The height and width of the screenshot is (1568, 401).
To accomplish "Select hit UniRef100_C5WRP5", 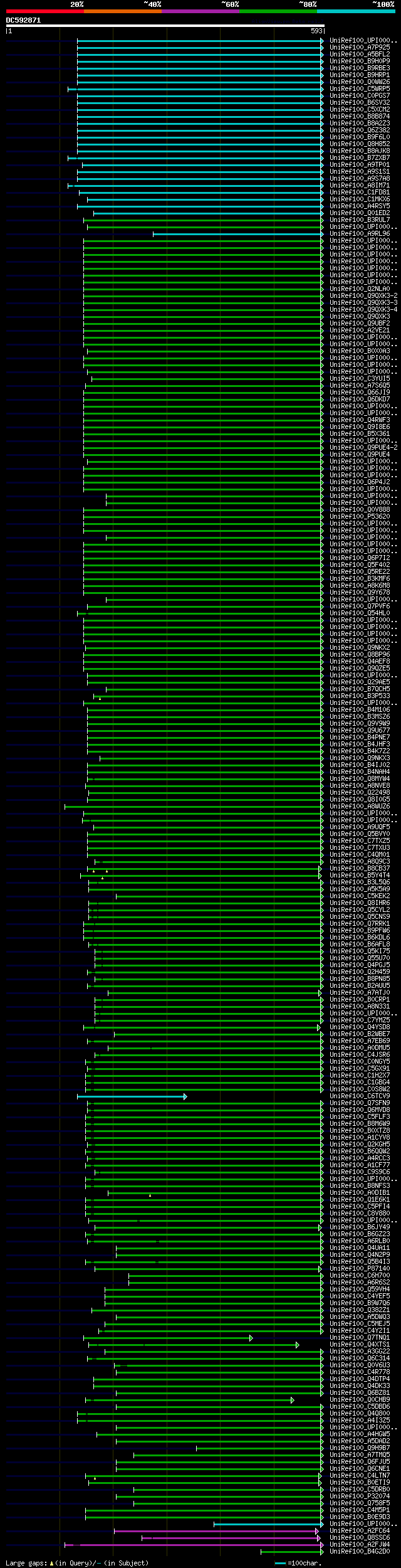I will 360,88.
